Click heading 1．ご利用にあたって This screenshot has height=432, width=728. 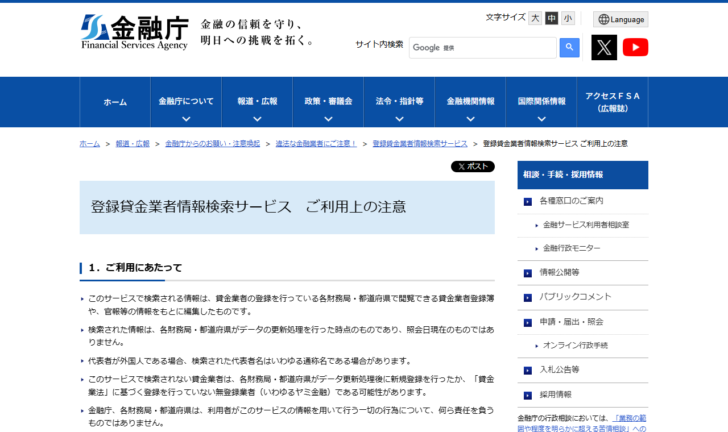pyautogui.click(x=135, y=268)
